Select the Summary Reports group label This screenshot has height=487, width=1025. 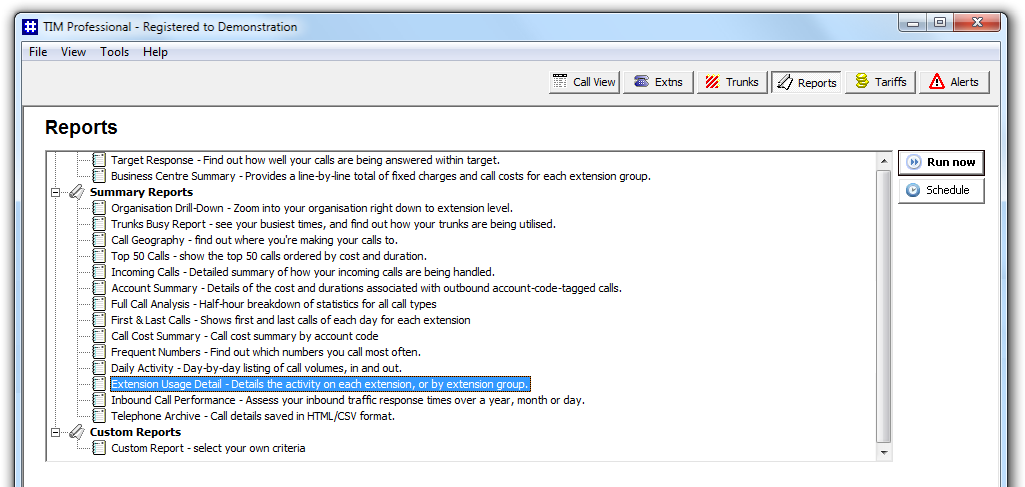[x=141, y=192]
